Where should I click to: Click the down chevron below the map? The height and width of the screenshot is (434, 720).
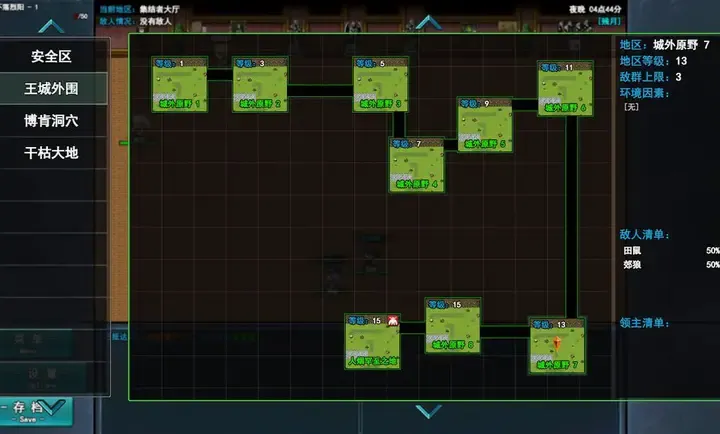point(428,411)
